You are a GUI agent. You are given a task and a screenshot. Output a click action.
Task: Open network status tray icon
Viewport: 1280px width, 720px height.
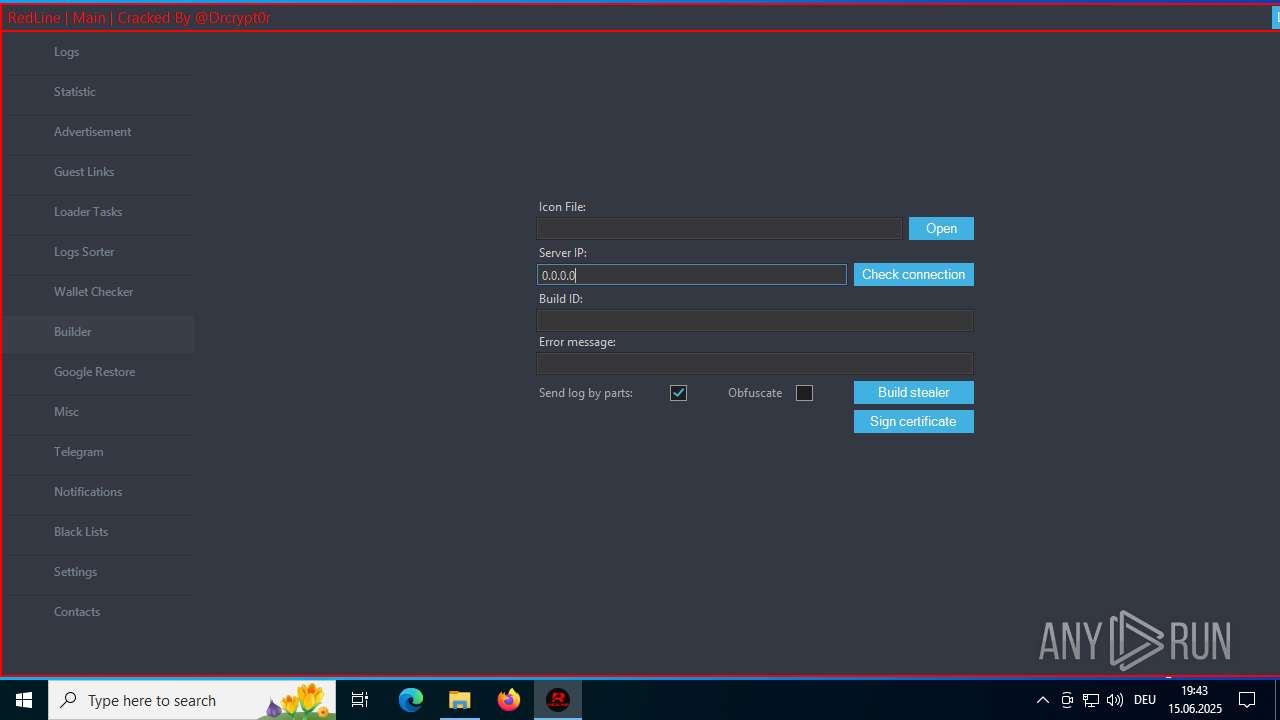(1091, 700)
